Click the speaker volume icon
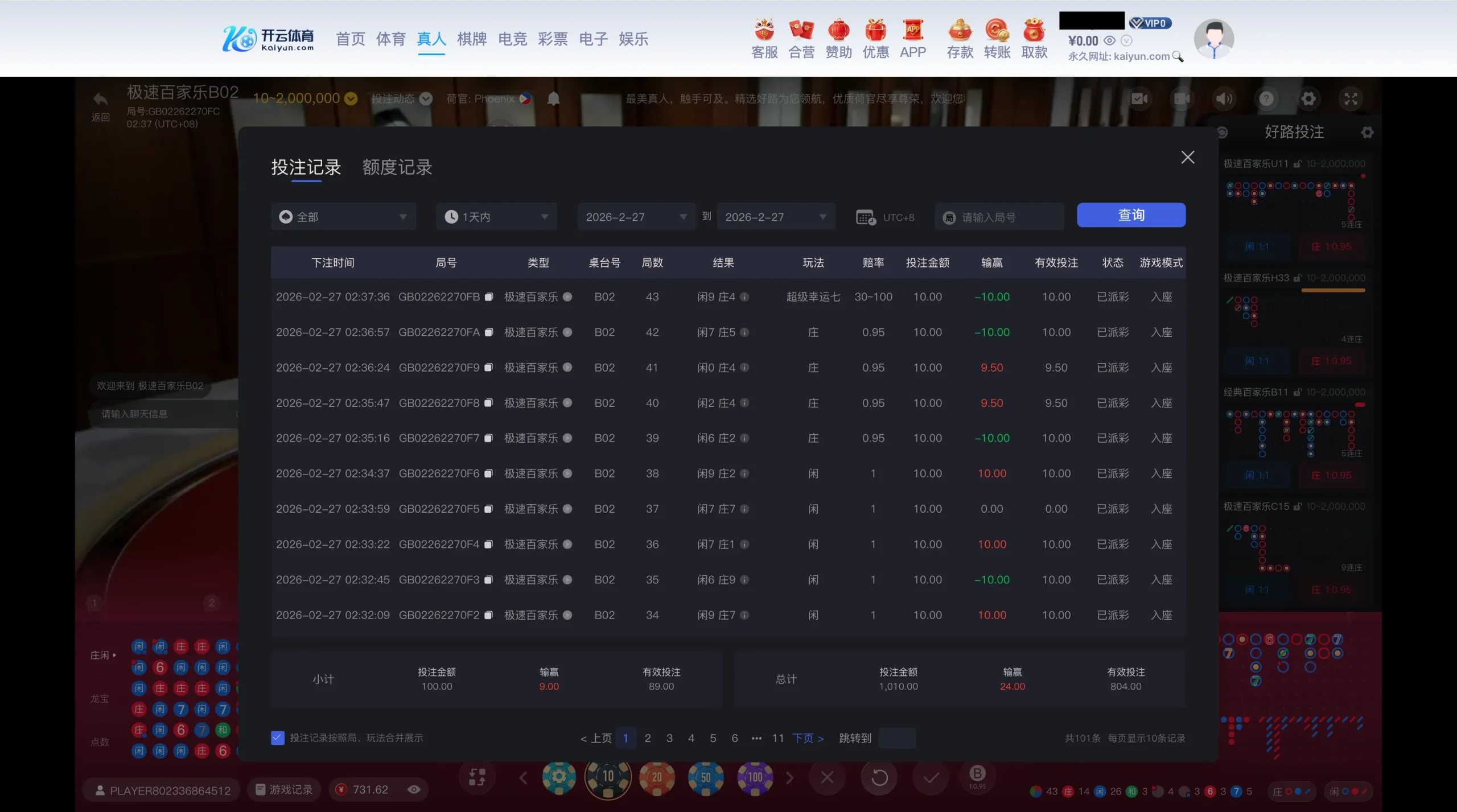 tap(1224, 99)
